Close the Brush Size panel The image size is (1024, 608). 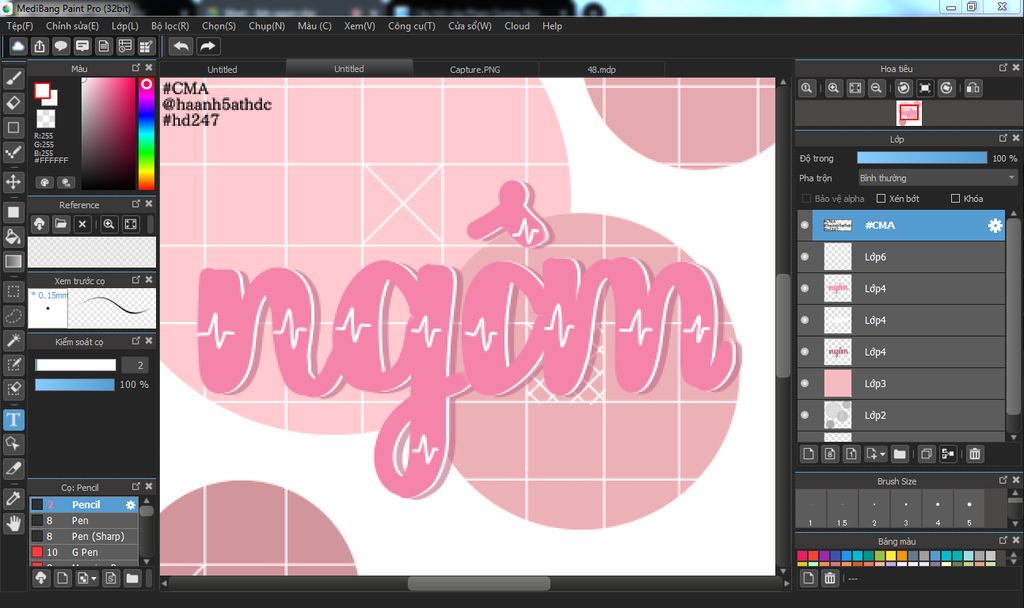pos(1016,480)
